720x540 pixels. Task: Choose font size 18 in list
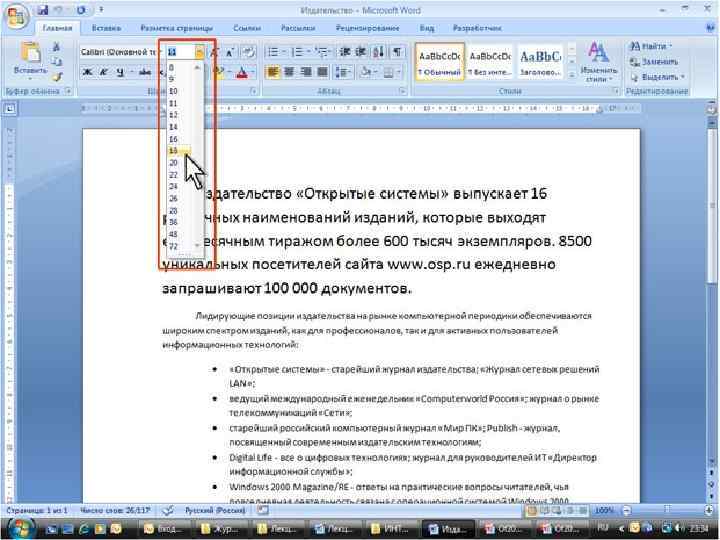[x=179, y=151]
